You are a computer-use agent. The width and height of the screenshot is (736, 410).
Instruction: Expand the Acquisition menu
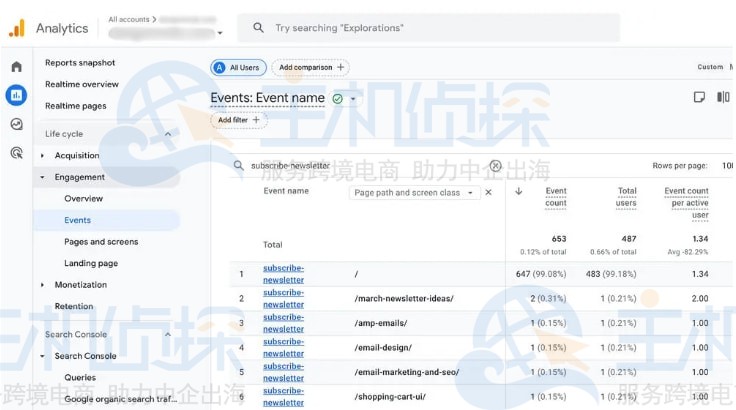click(42, 155)
